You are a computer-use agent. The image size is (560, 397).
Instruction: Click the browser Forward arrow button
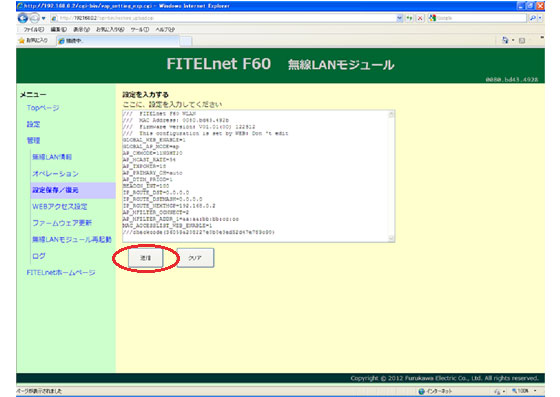35,18
